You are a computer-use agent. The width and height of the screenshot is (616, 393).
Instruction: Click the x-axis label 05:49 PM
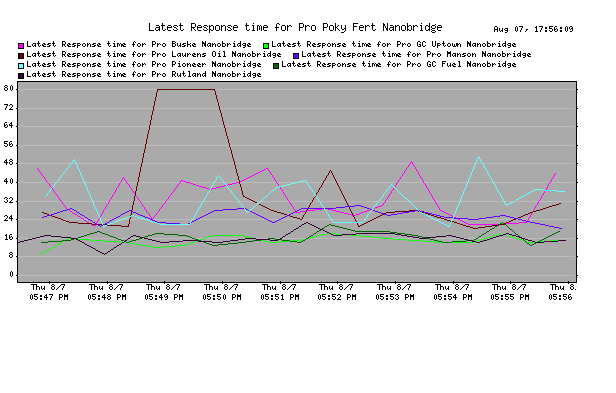(164, 297)
